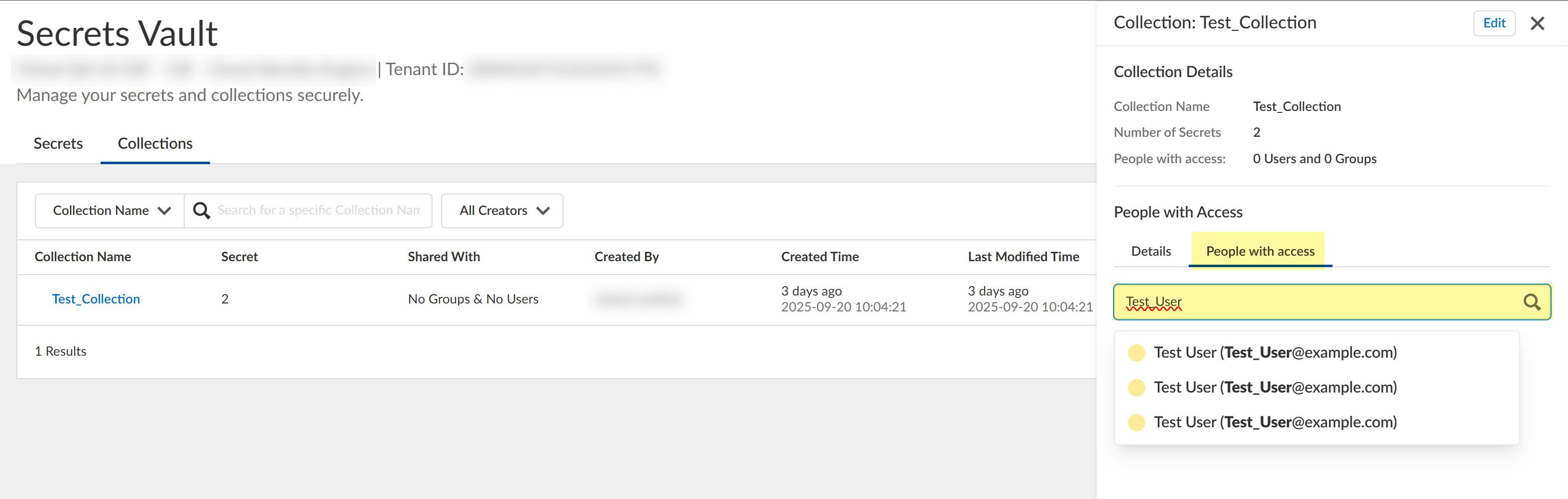Click the Shared With column header

(444, 257)
